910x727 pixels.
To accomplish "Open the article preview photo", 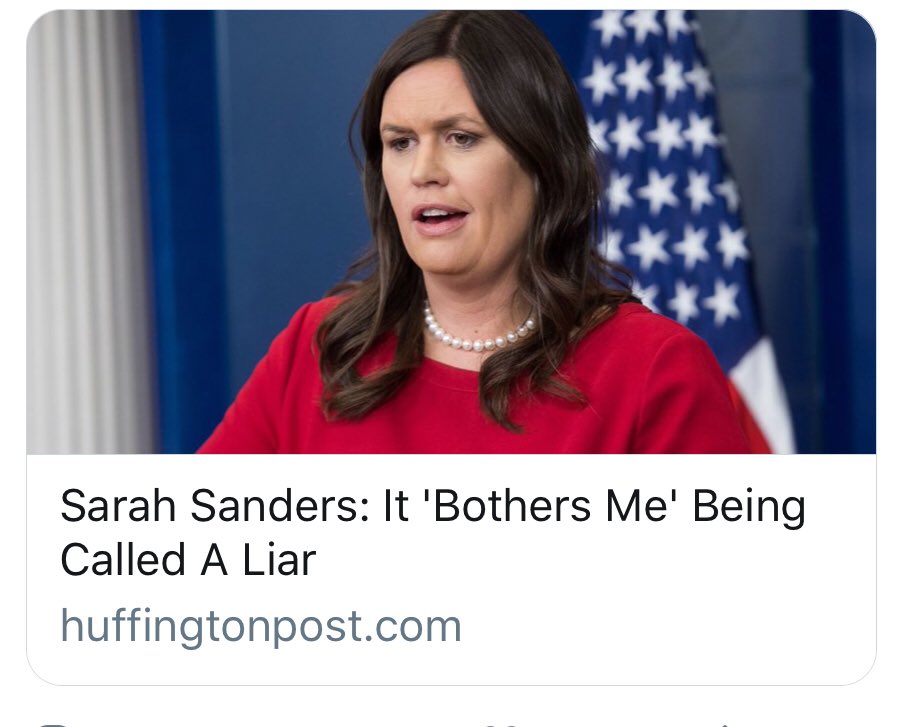I will (x=451, y=232).
